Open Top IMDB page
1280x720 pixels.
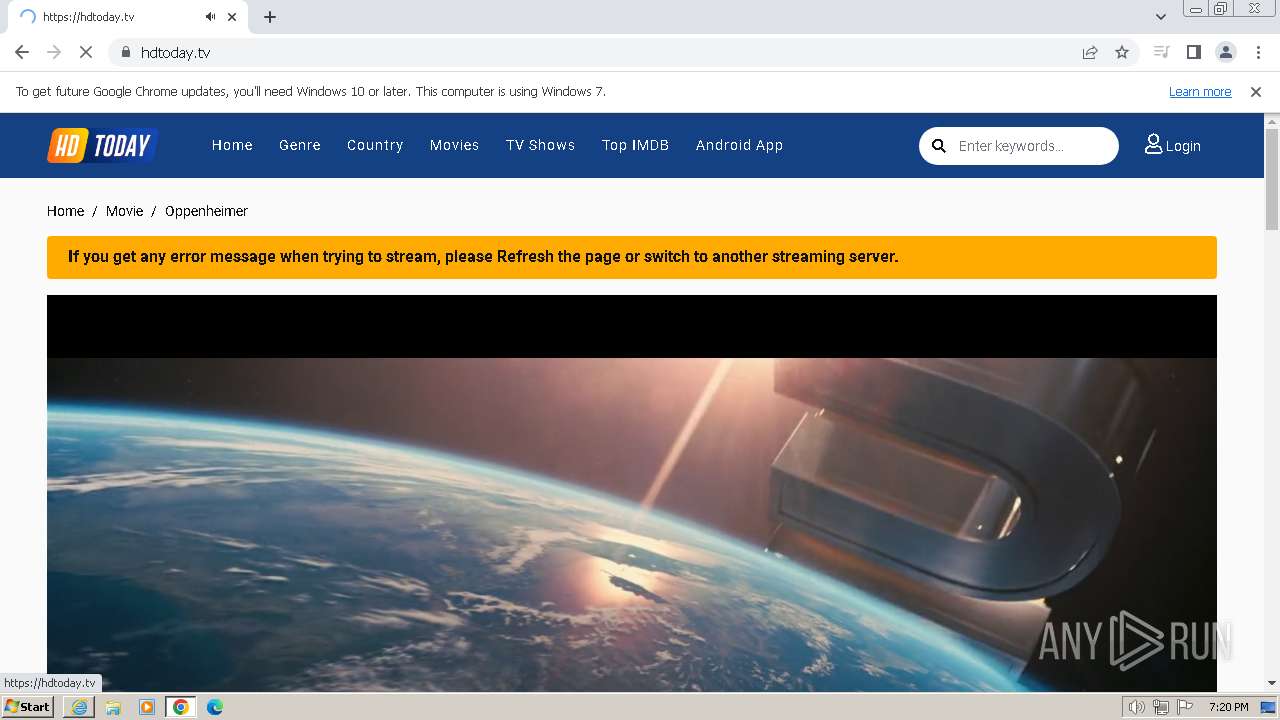tap(635, 145)
